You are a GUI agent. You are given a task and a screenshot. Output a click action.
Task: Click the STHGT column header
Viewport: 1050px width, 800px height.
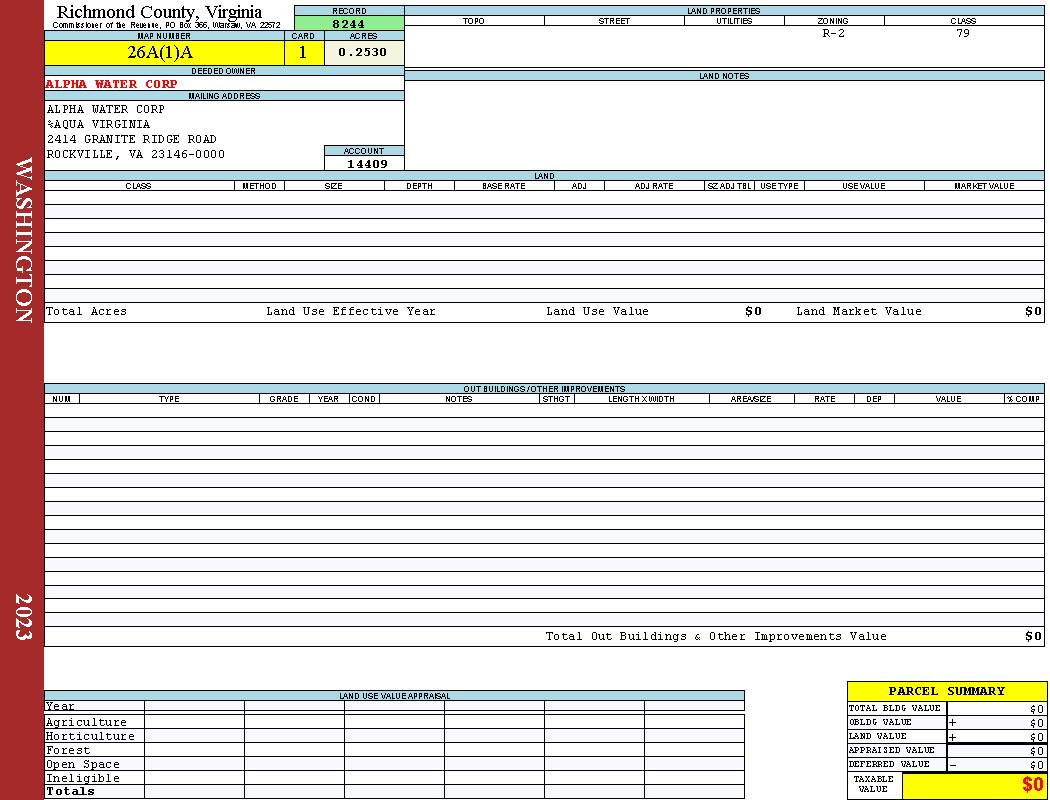pyautogui.click(x=556, y=399)
